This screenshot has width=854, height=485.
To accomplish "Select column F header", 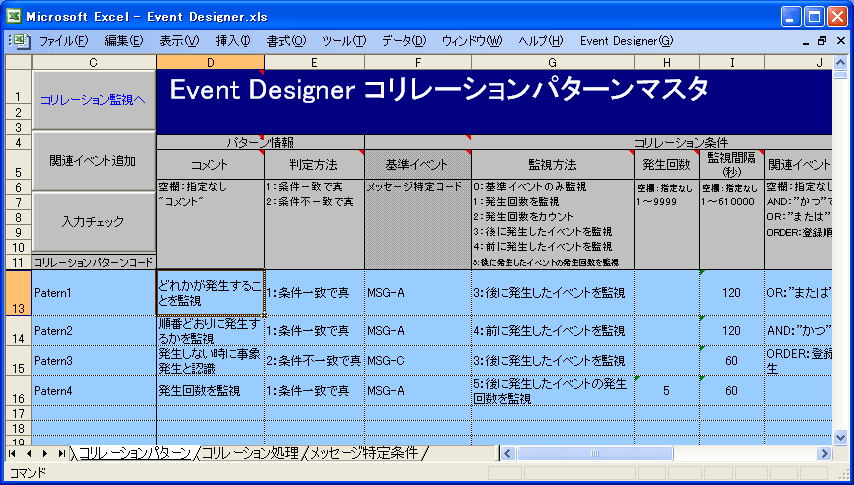I will pyautogui.click(x=418, y=63).
